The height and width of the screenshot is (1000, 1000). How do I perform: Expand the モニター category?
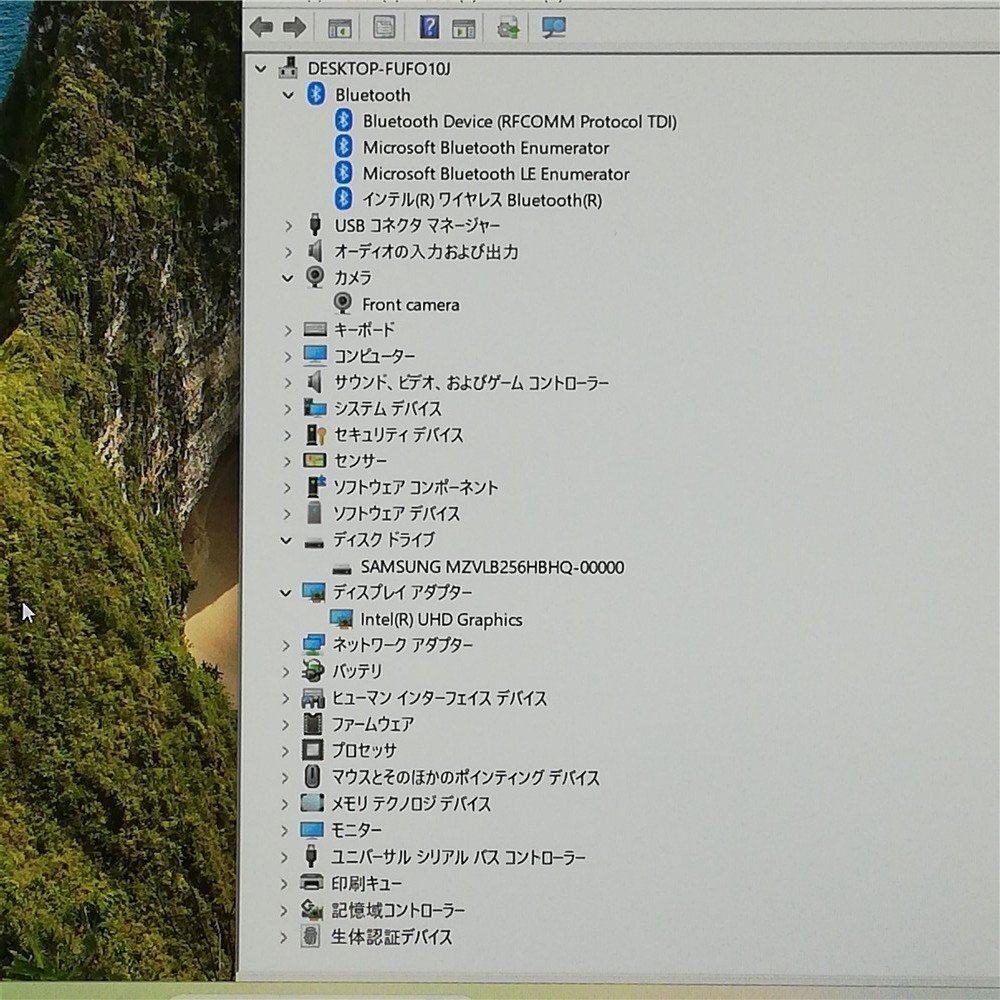pyautogui.click(x=284, y=830)
